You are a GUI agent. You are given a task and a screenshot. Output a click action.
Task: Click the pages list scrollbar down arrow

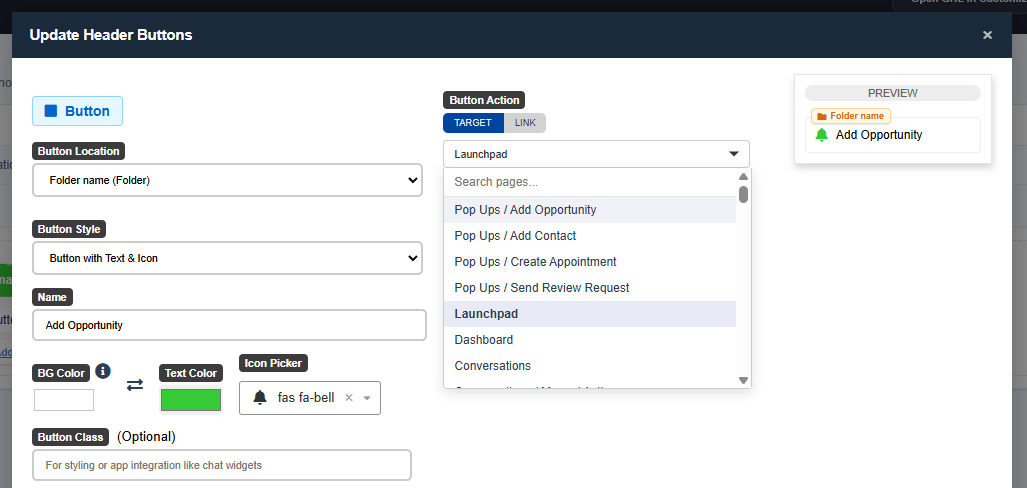pos(743,381)
